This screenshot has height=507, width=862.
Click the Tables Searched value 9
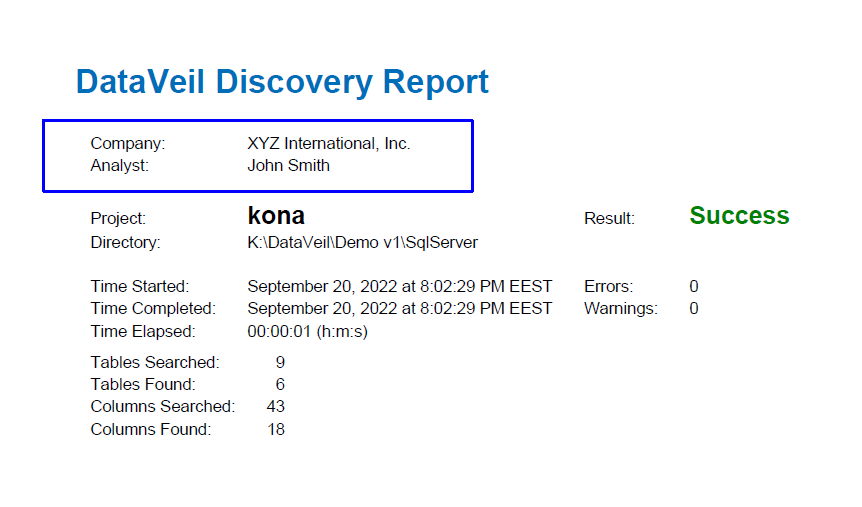click(280, 362)
